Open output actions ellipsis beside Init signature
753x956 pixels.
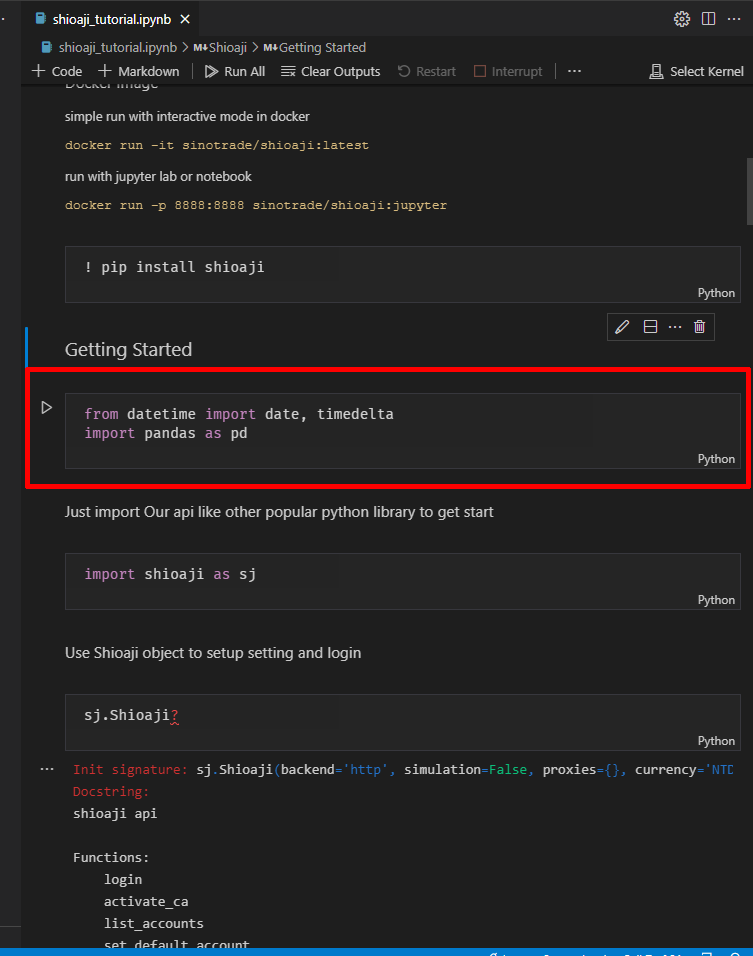pyautogui.click(x=47, y=769)
